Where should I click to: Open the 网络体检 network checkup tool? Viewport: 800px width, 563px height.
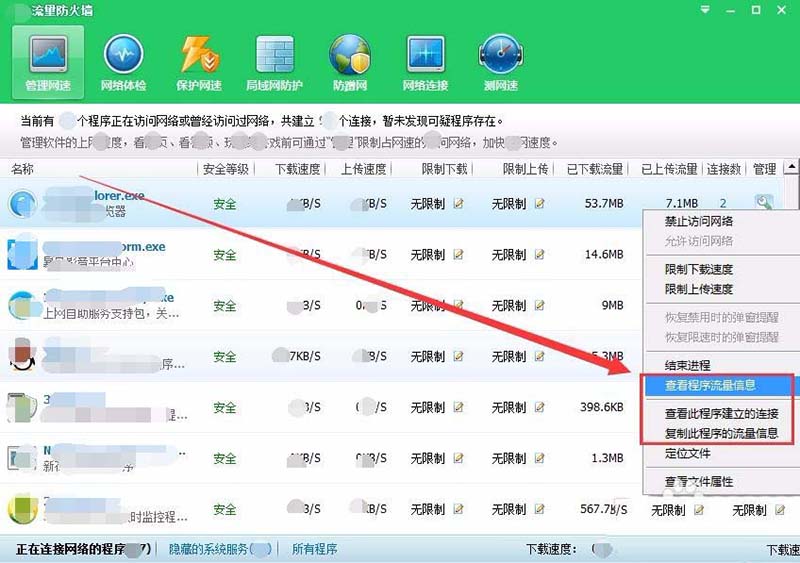(x=124, y=62)
